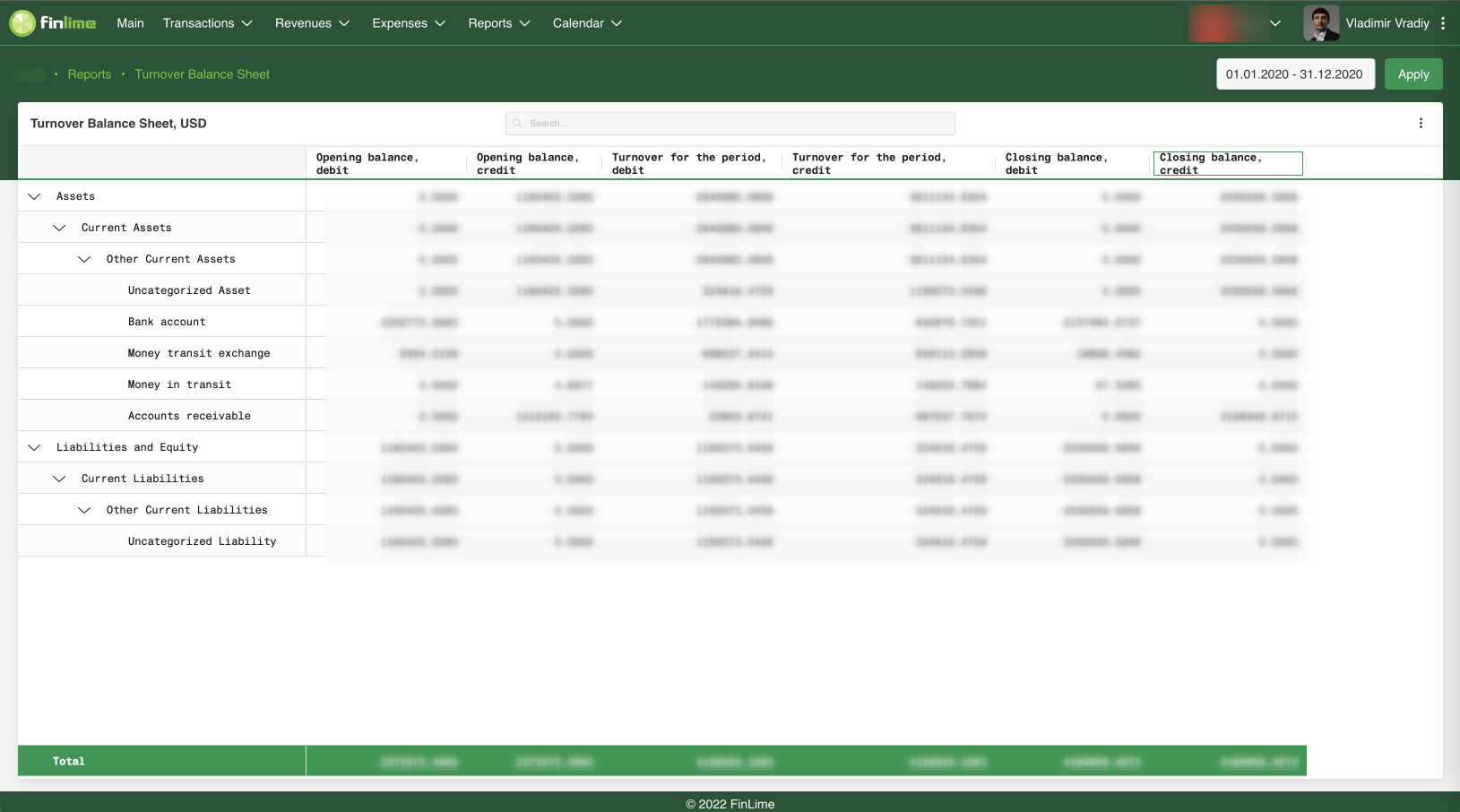Click the FinLime logo icon

(x=22, y=23)
